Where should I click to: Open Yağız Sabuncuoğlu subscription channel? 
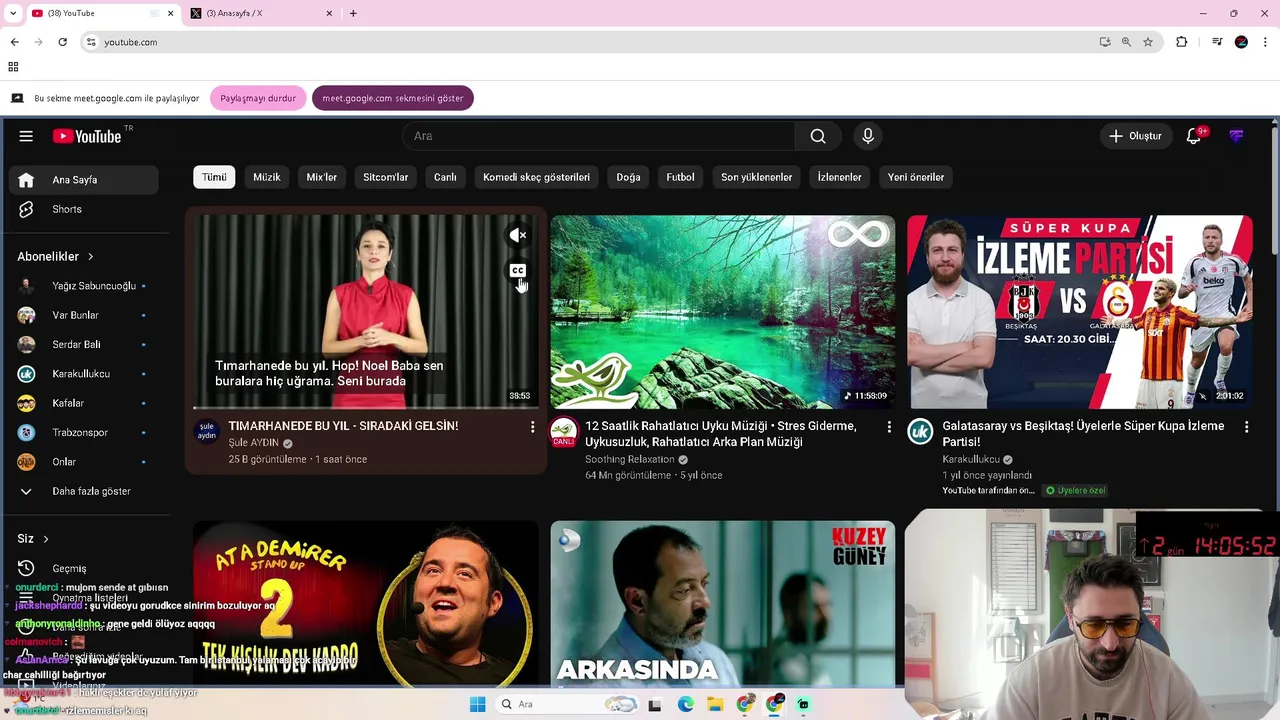point(84,286)
